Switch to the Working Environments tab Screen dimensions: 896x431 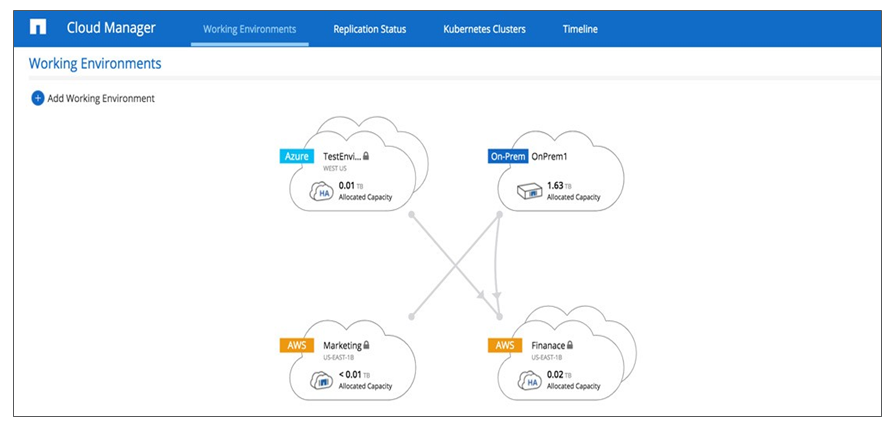coord(250,29)
